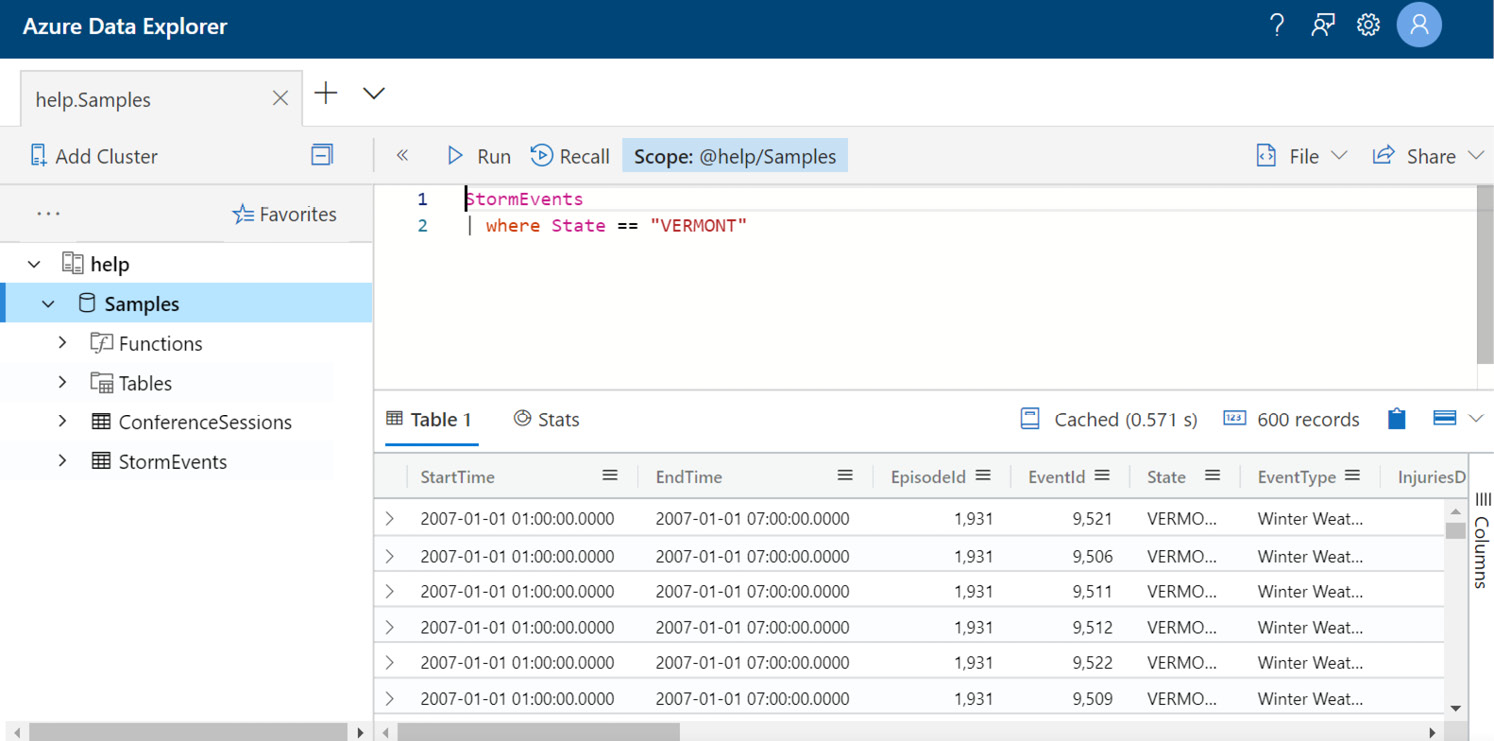Screen dimensions: 1494x741
Task: Open the feedback icon in header
Action: 1323,25
